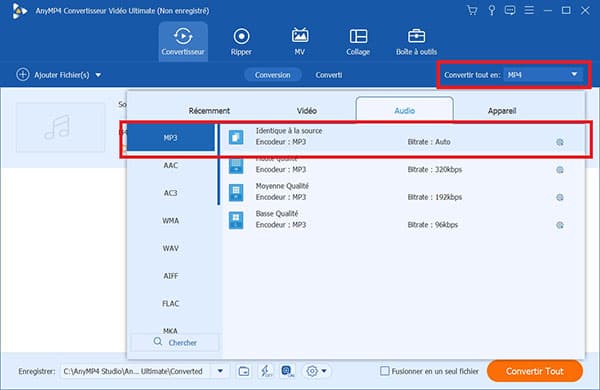Open the output folder icon

244,371
